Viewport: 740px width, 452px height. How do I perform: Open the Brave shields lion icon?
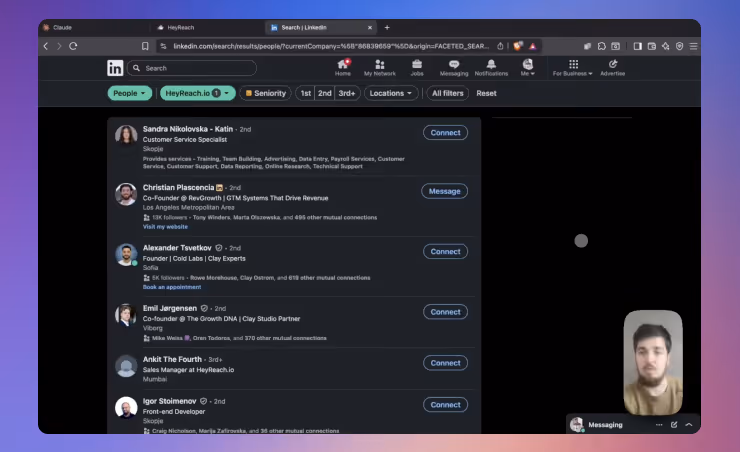tap(518, 46)
